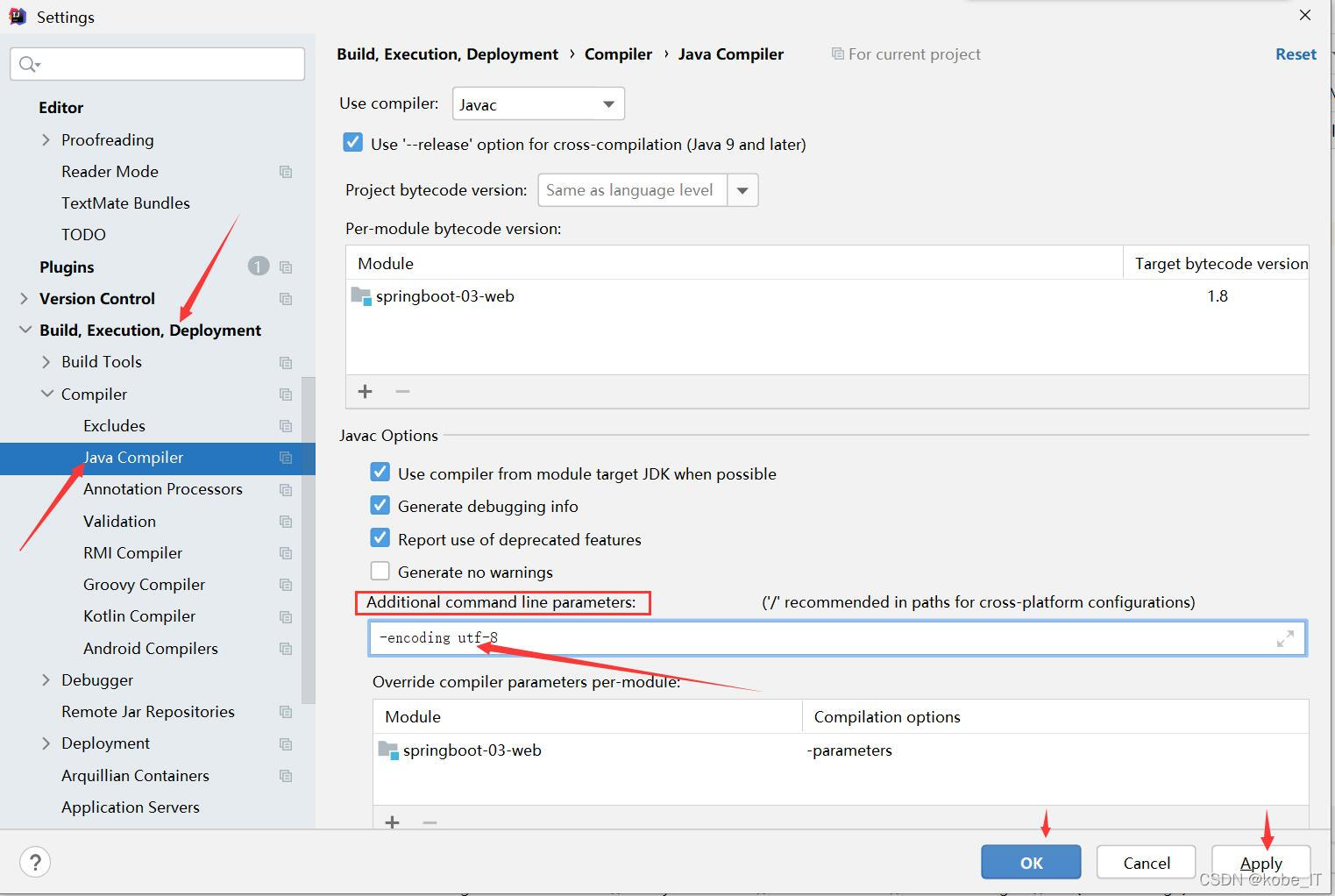Expand the command line parameters field editor
Image resolution: width=1335 pixels, height=896 pixels.
[x=1285, y=638]
